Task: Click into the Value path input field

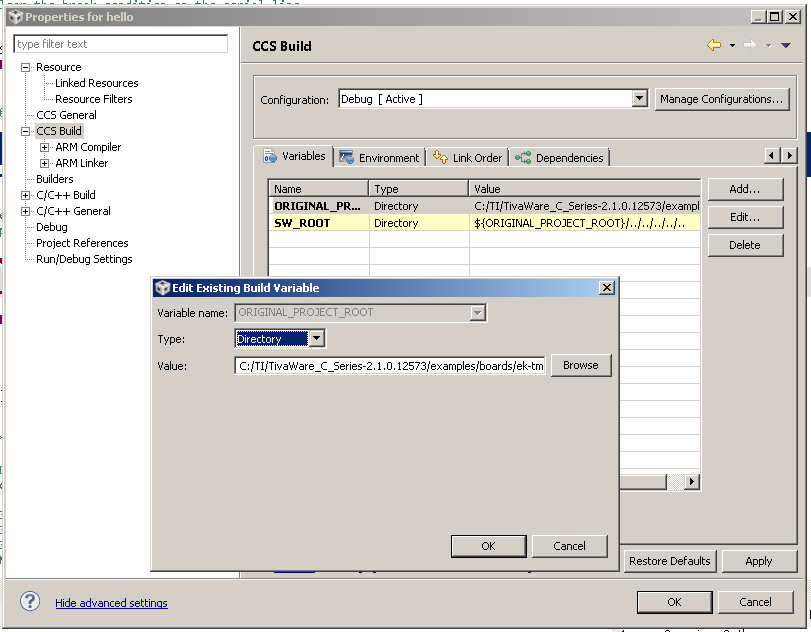Action: tap(390, 366)
